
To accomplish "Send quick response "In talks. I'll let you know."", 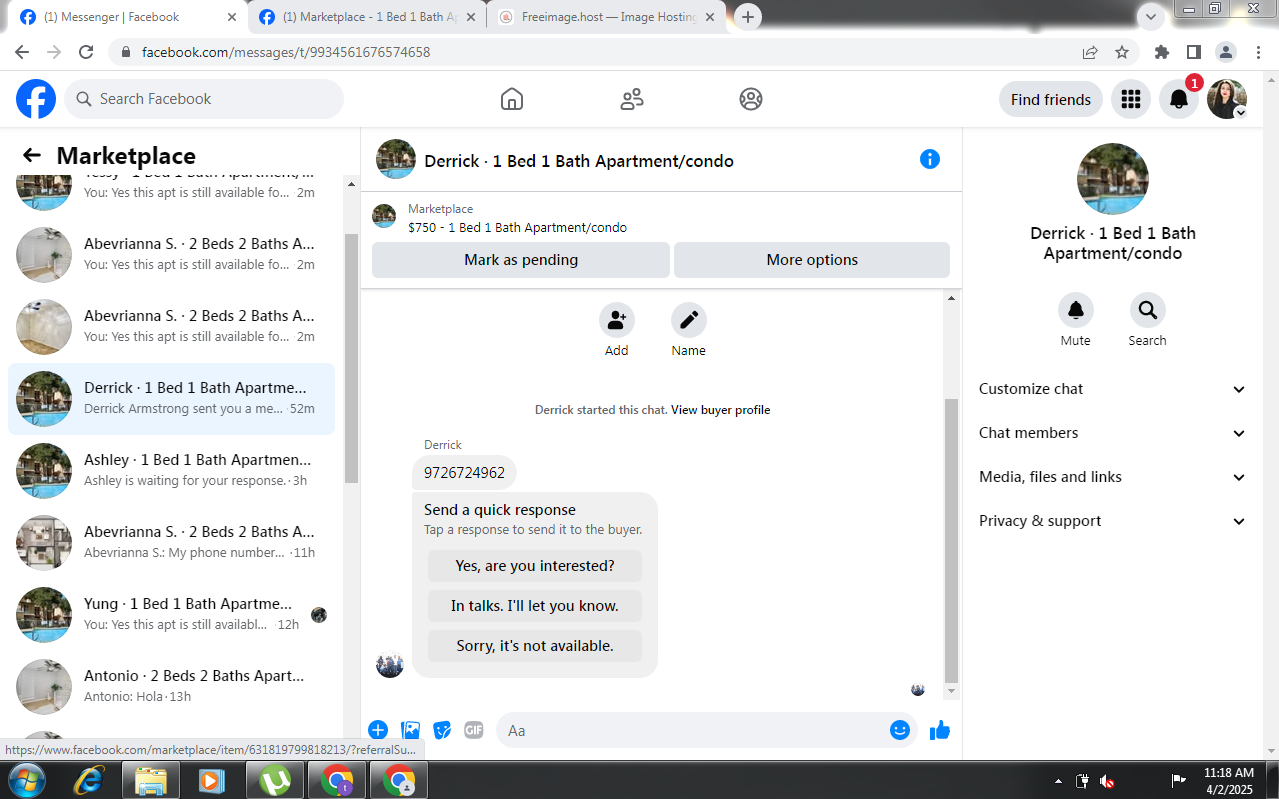I will coord(535,606).
